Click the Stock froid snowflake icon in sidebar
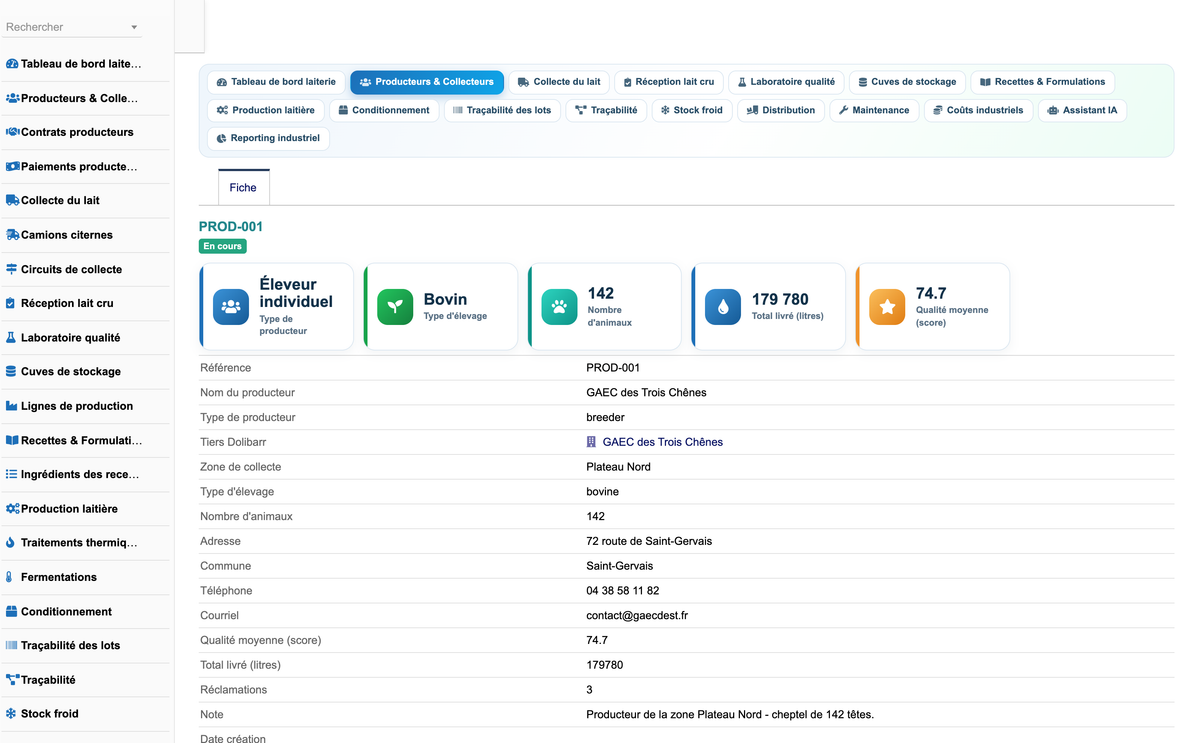1200x743 pixels. (11, 714)
